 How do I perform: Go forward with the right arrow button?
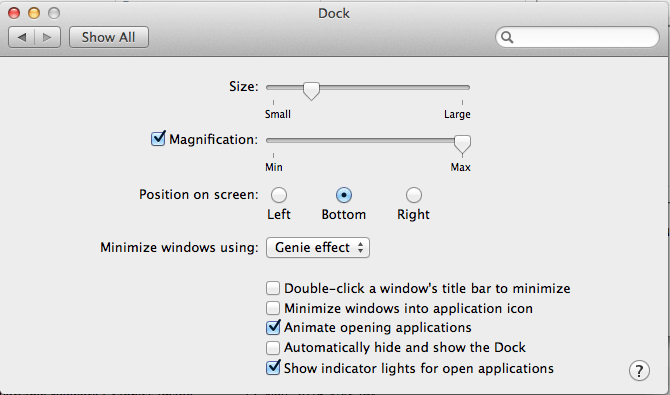[x=47, y=38]
